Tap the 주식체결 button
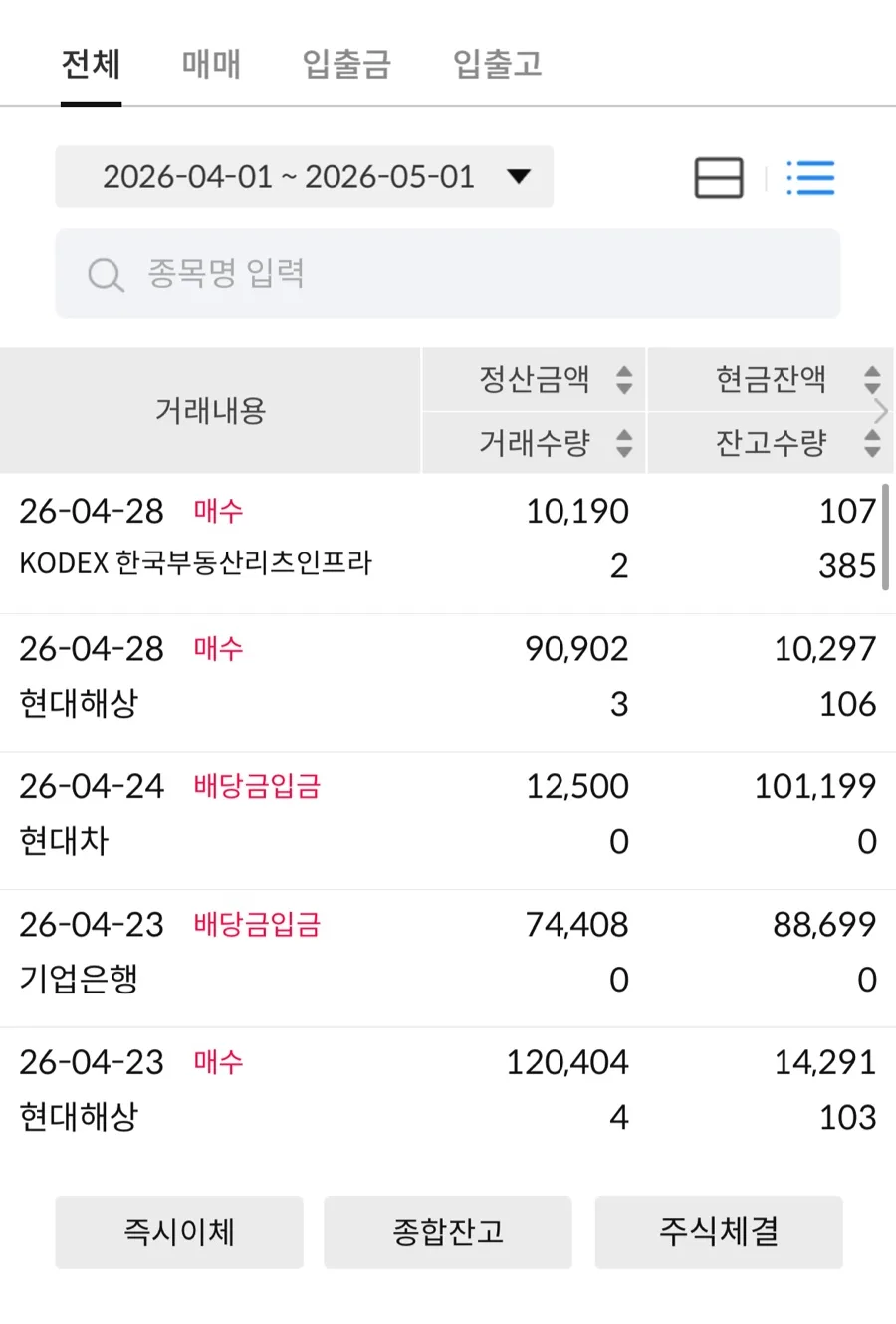Viewport: 896px width, 1324px height. click(x=719, y=1232)
